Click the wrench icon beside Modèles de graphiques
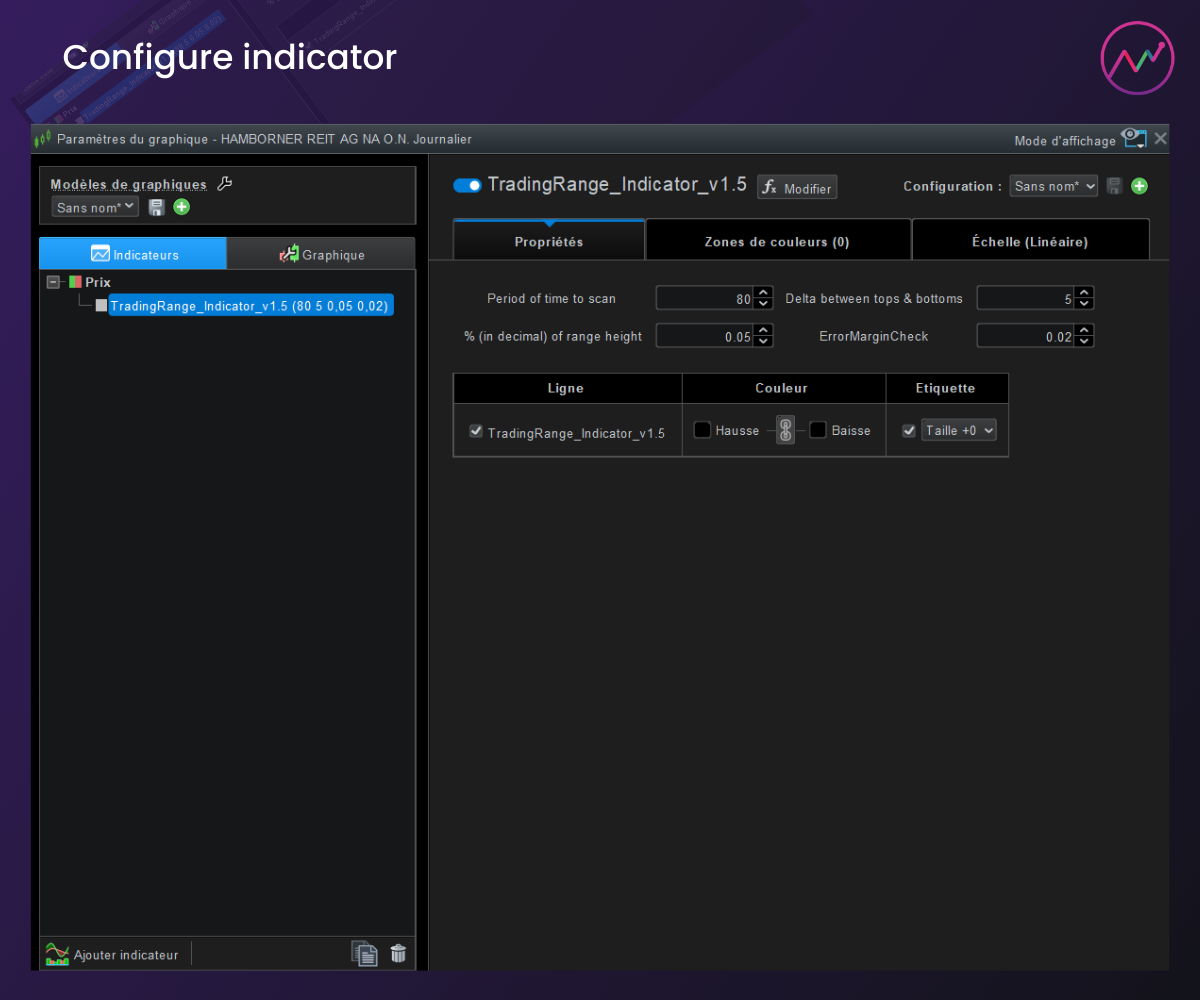1200x1000 pixels. coord(225,183)
